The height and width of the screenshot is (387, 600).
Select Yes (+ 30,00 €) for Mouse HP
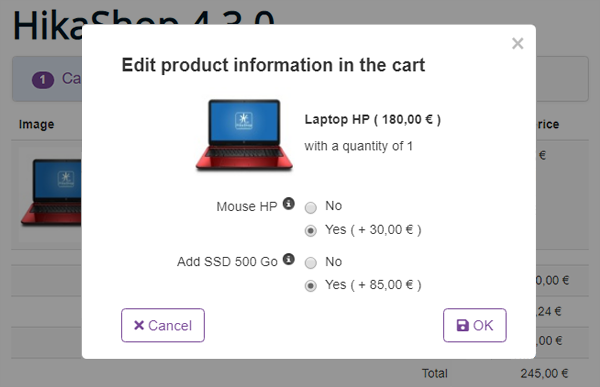pyautogui.click(x=310, y=231)
